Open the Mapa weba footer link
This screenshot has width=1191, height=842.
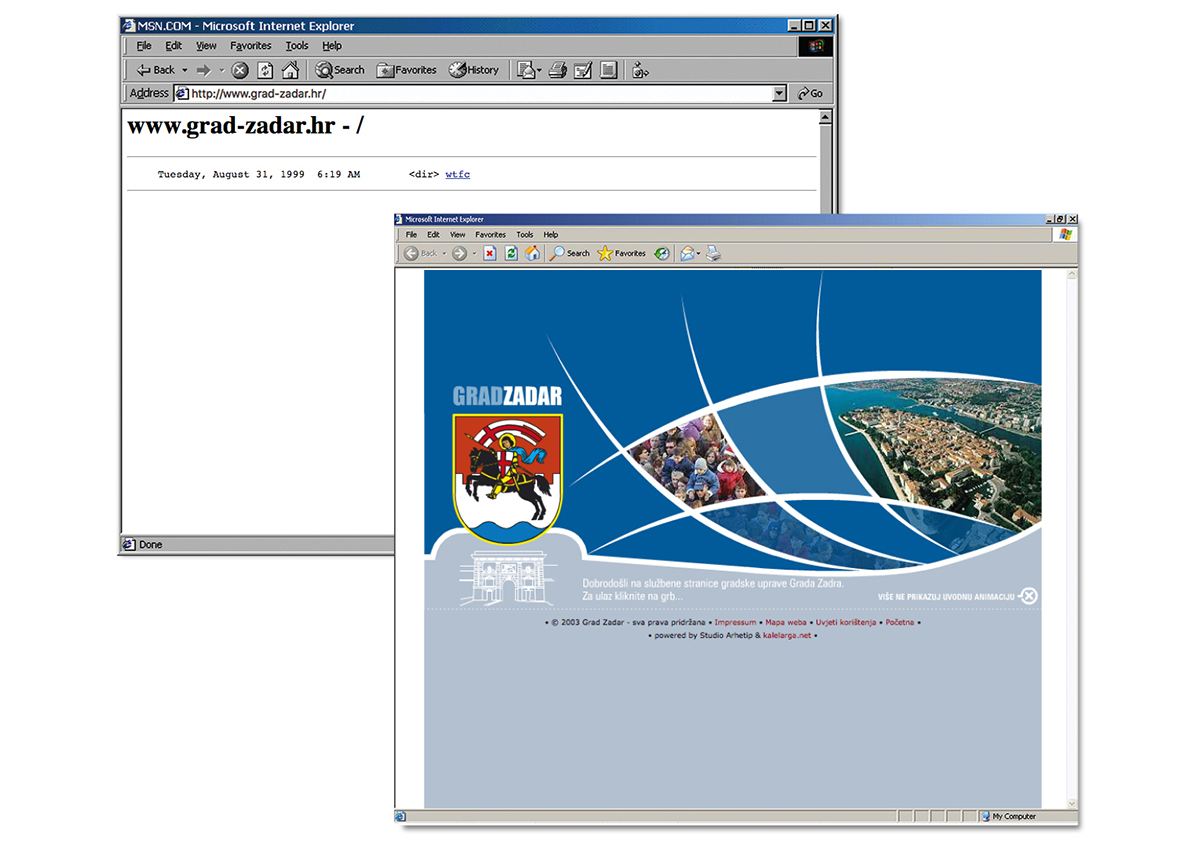point(786,621)
